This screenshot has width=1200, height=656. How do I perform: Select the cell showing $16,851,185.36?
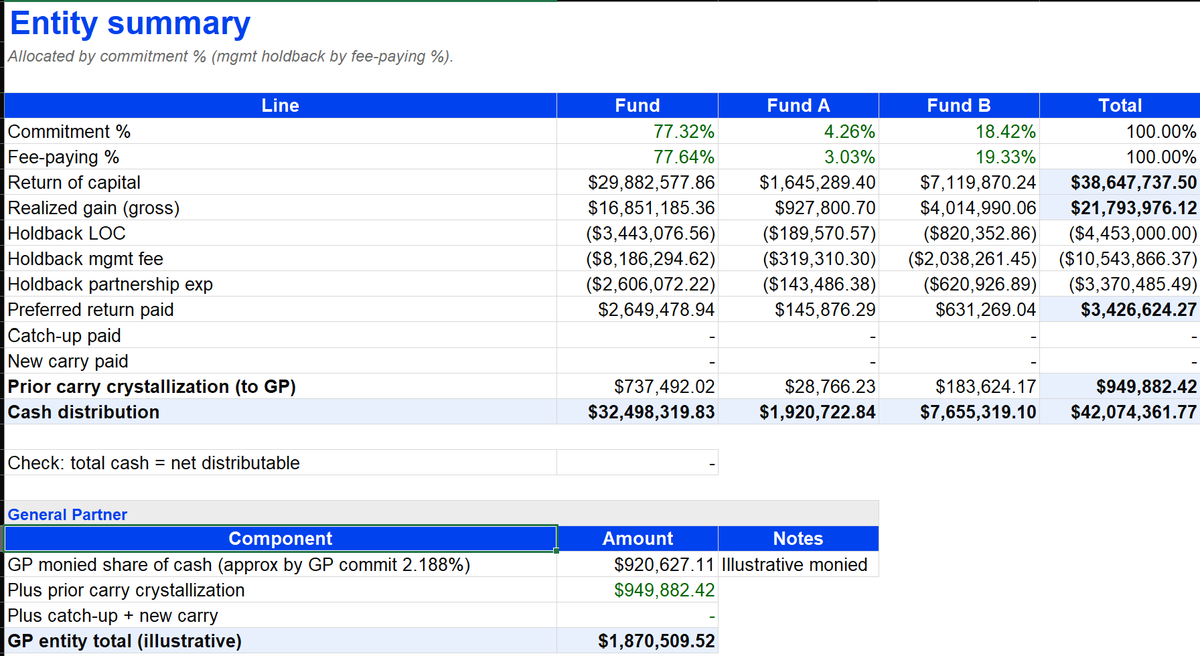click(x=637, y=208)
